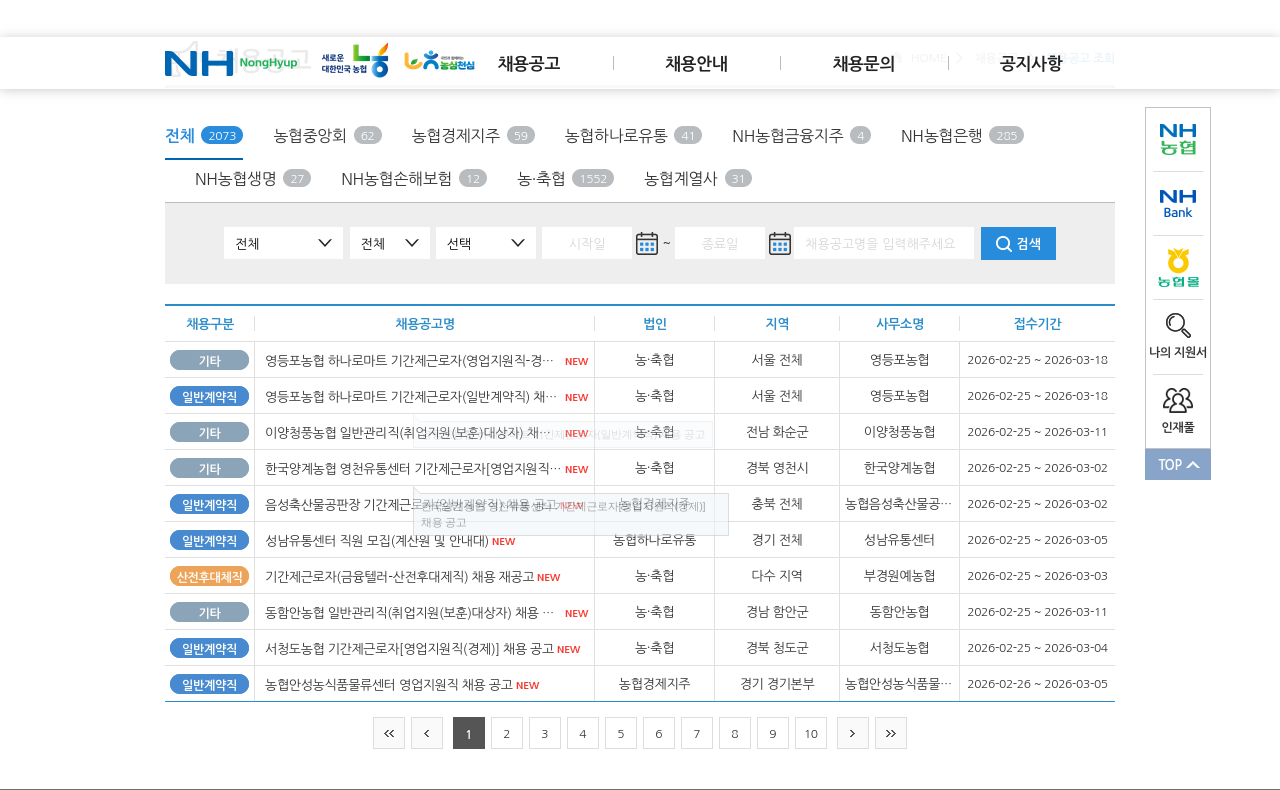This screenshot has height=790, width=1280.
Task: Select the 전체 2073 tab
Action: point(204,136)
